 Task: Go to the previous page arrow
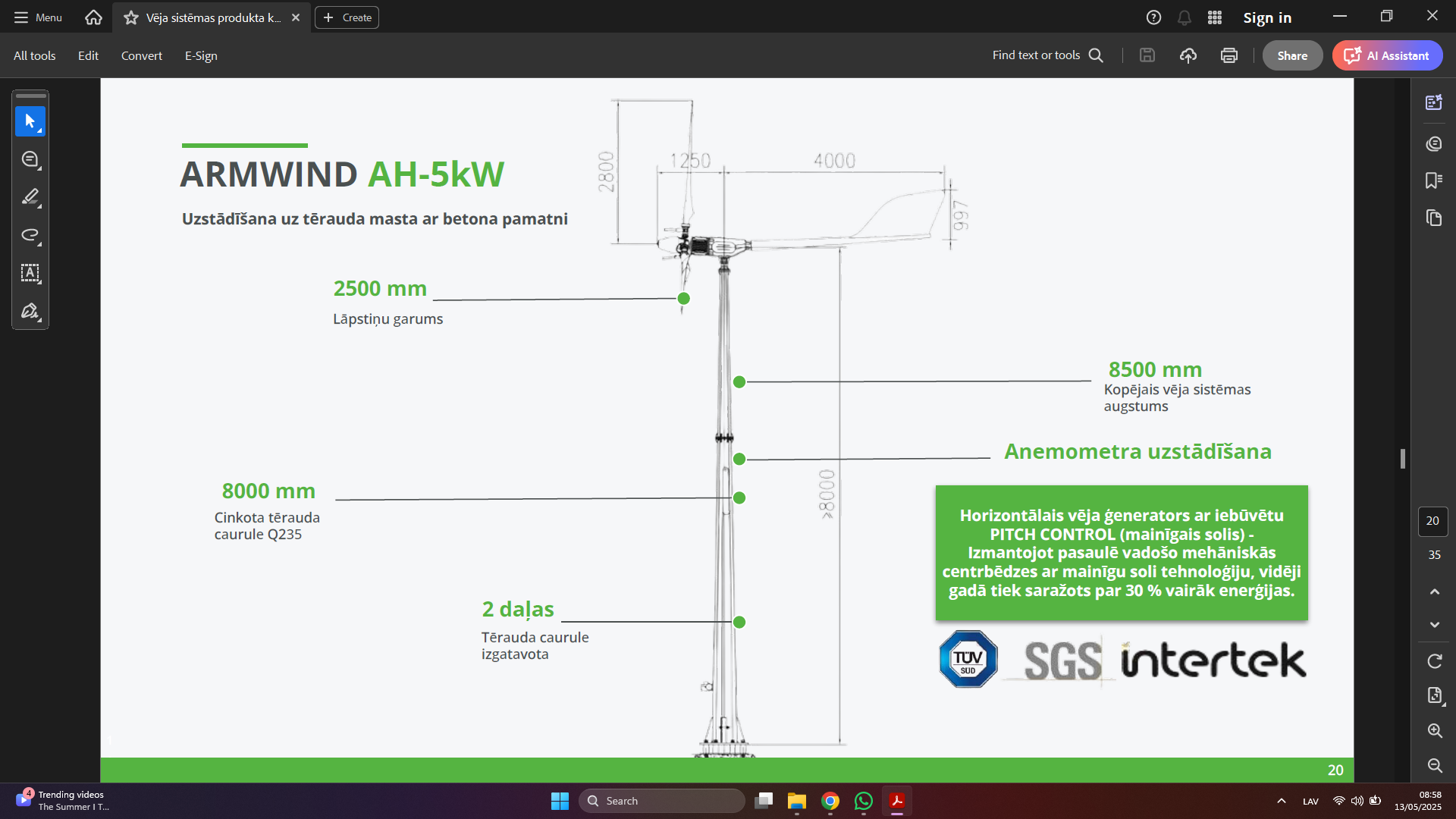[x=1434, y=591]
